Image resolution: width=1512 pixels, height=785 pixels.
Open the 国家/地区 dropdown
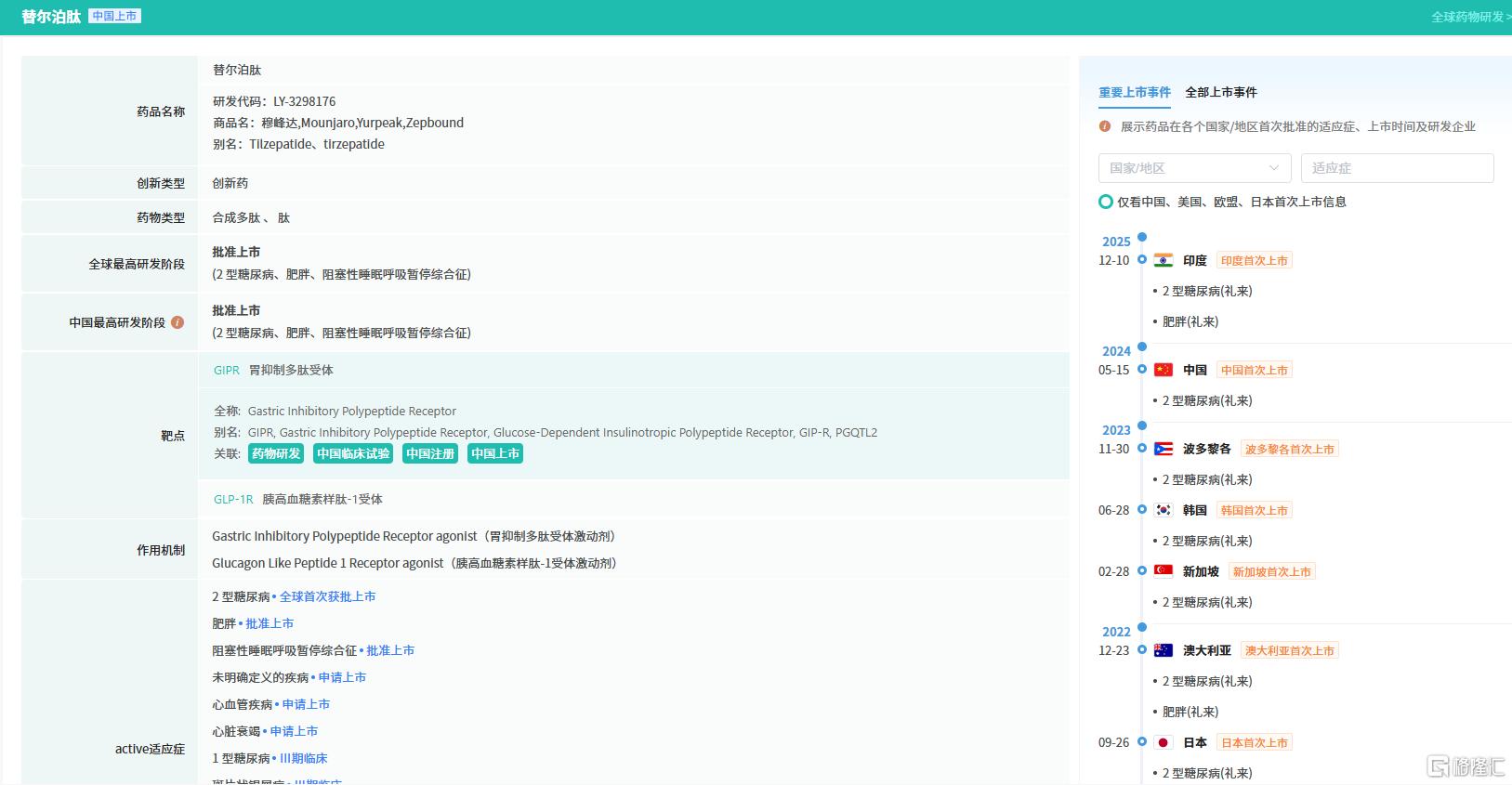(x=1194, y=168)
